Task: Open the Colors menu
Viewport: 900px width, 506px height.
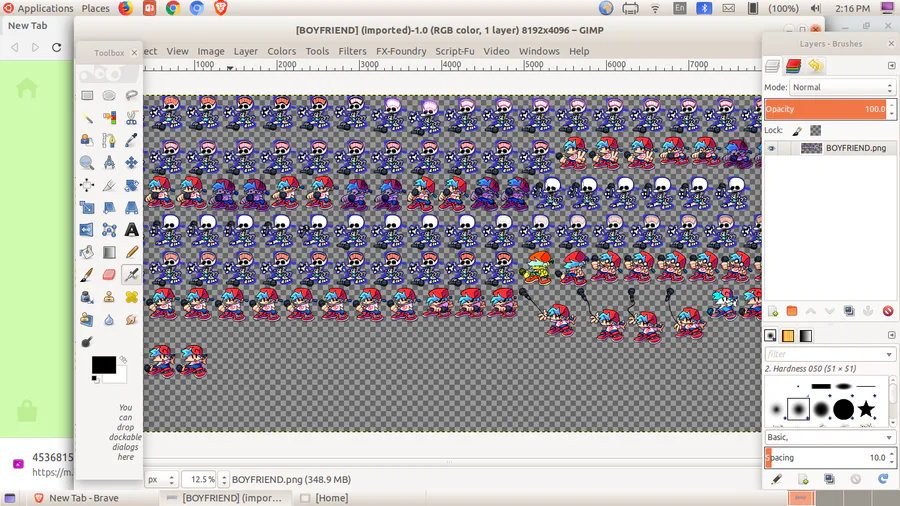Action: point(281,51)
